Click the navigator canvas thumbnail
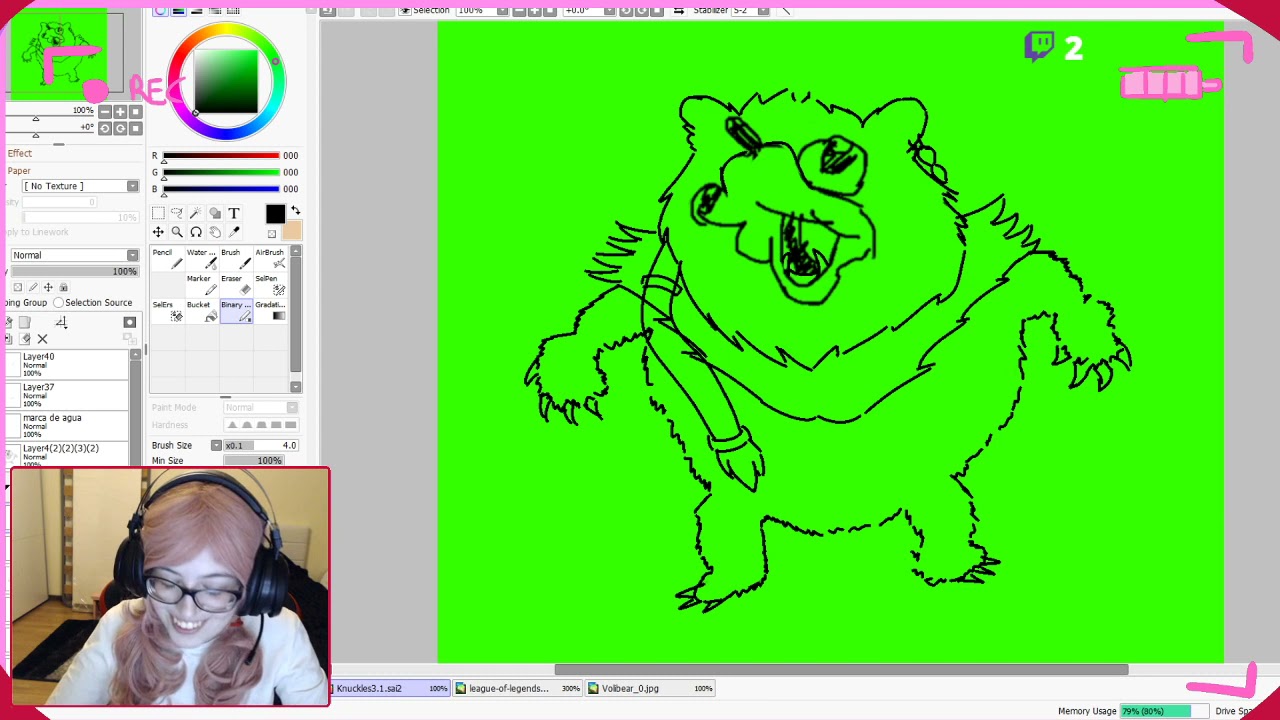 (x=59, y=53)
